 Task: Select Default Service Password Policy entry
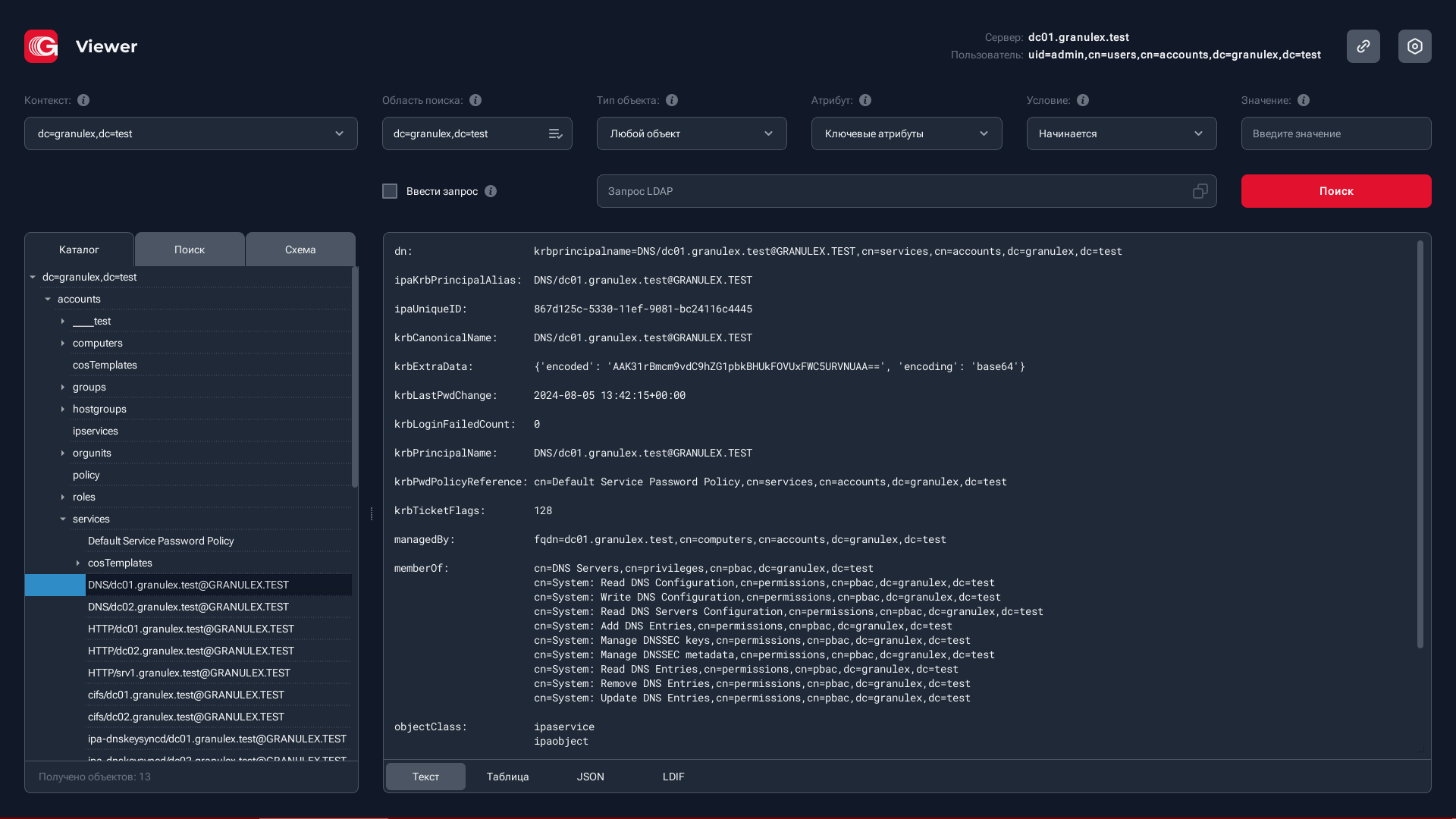(161, 541)
